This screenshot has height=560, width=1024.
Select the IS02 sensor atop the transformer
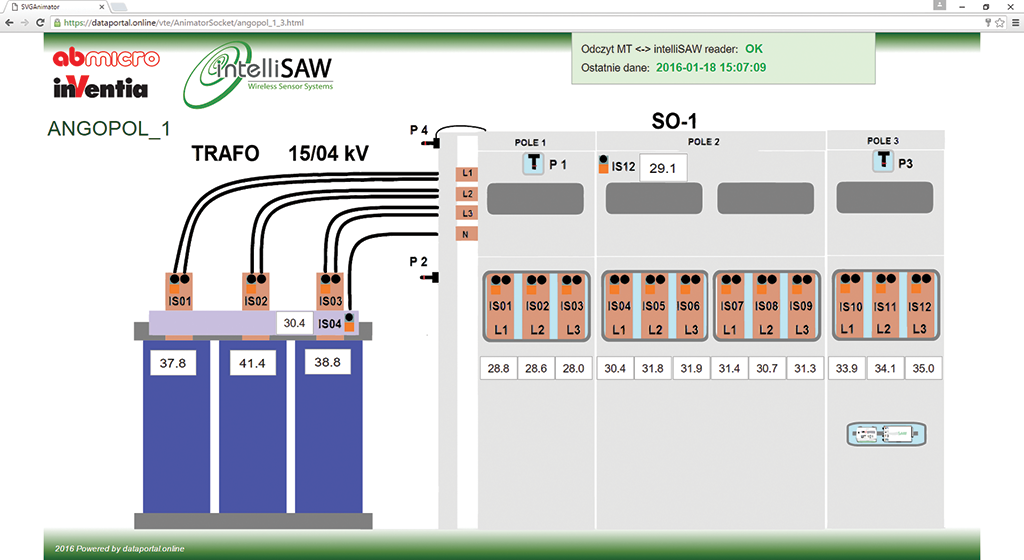(255, 292)
